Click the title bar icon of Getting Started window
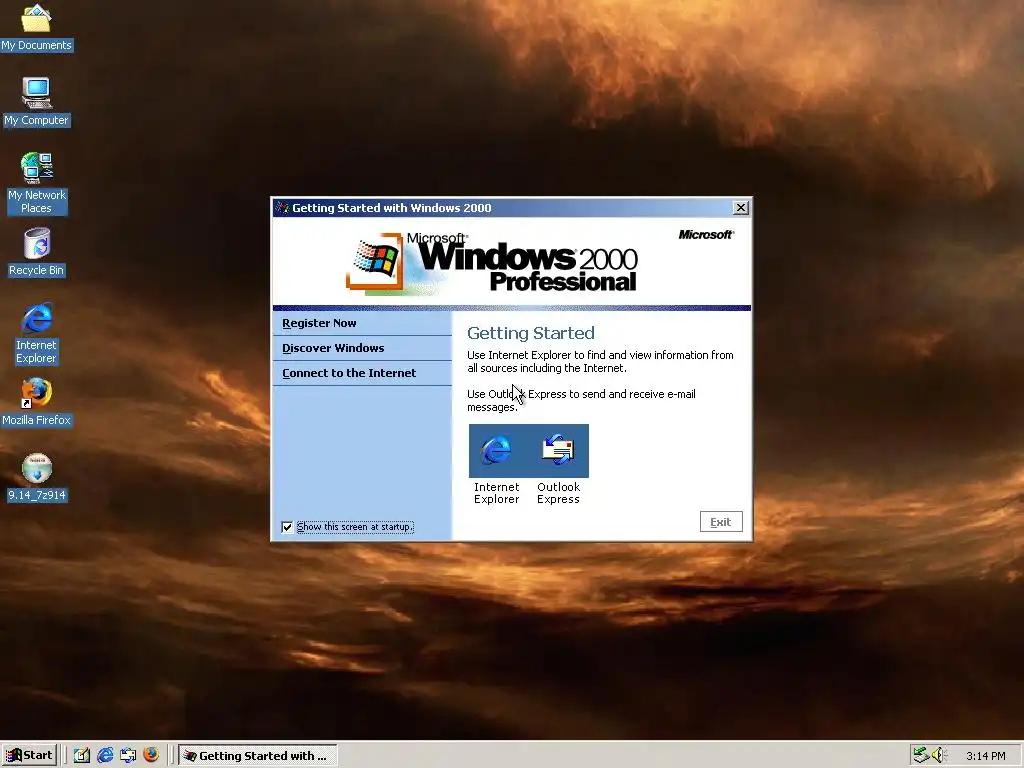Viewport: 1024px width, 768px height. 282,208
